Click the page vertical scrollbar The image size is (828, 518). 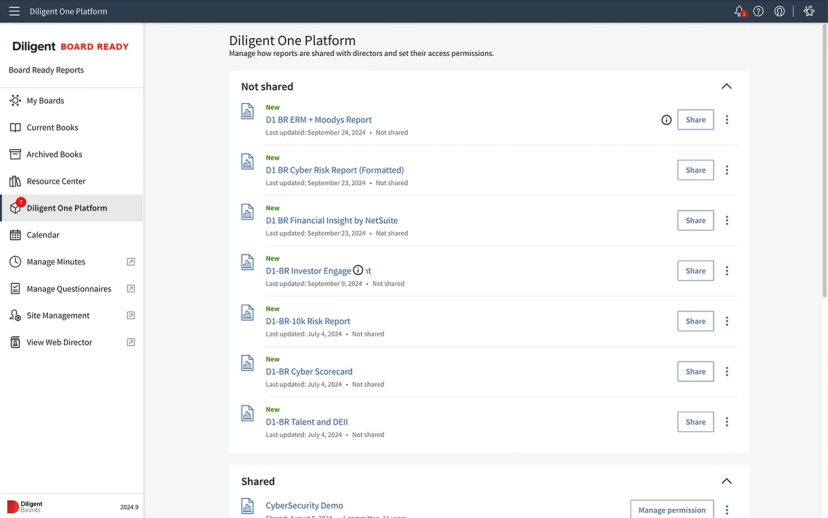(x=824, y=158)
